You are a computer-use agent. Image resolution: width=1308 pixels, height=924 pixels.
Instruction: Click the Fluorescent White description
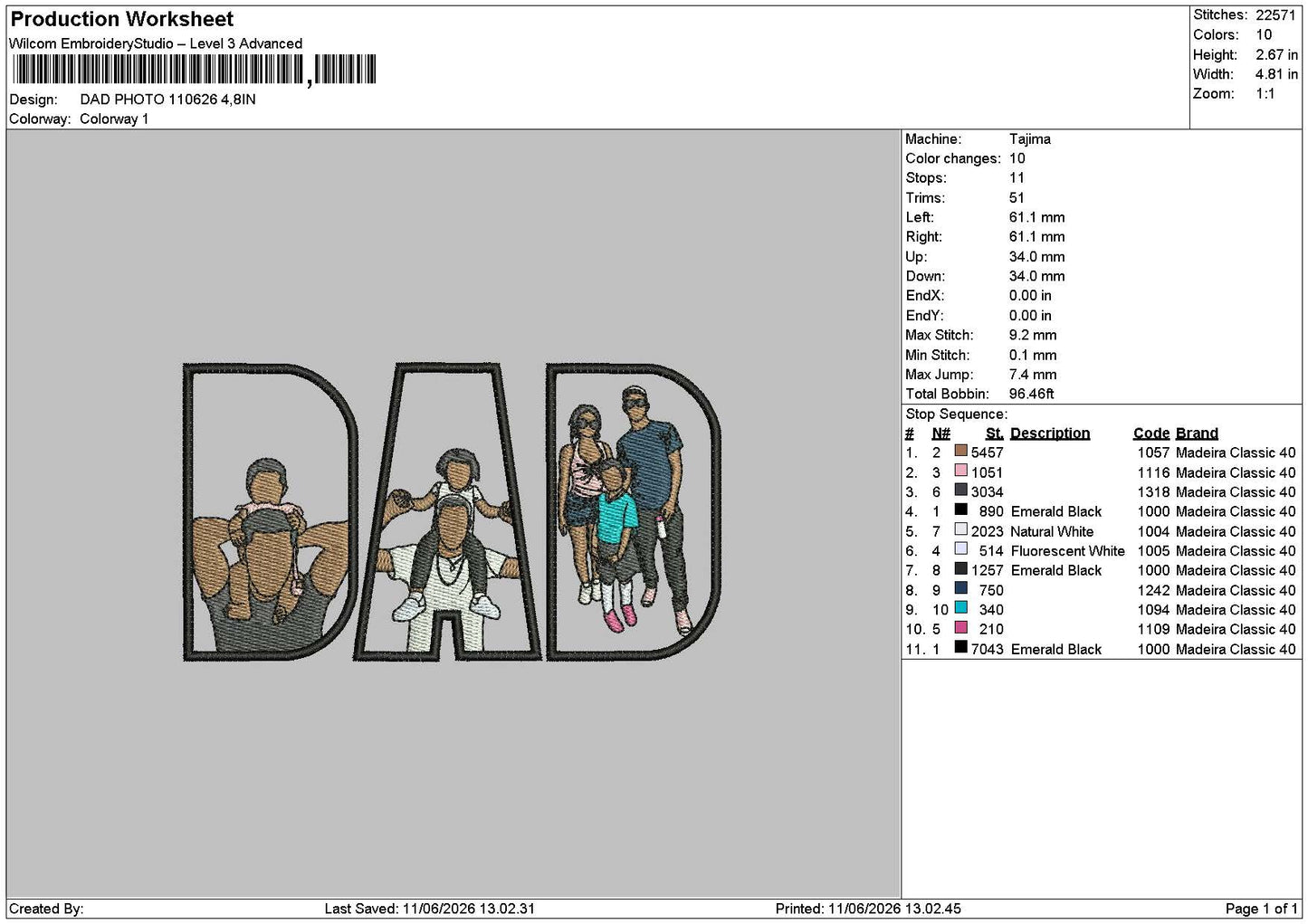(x=1067, y=551)
